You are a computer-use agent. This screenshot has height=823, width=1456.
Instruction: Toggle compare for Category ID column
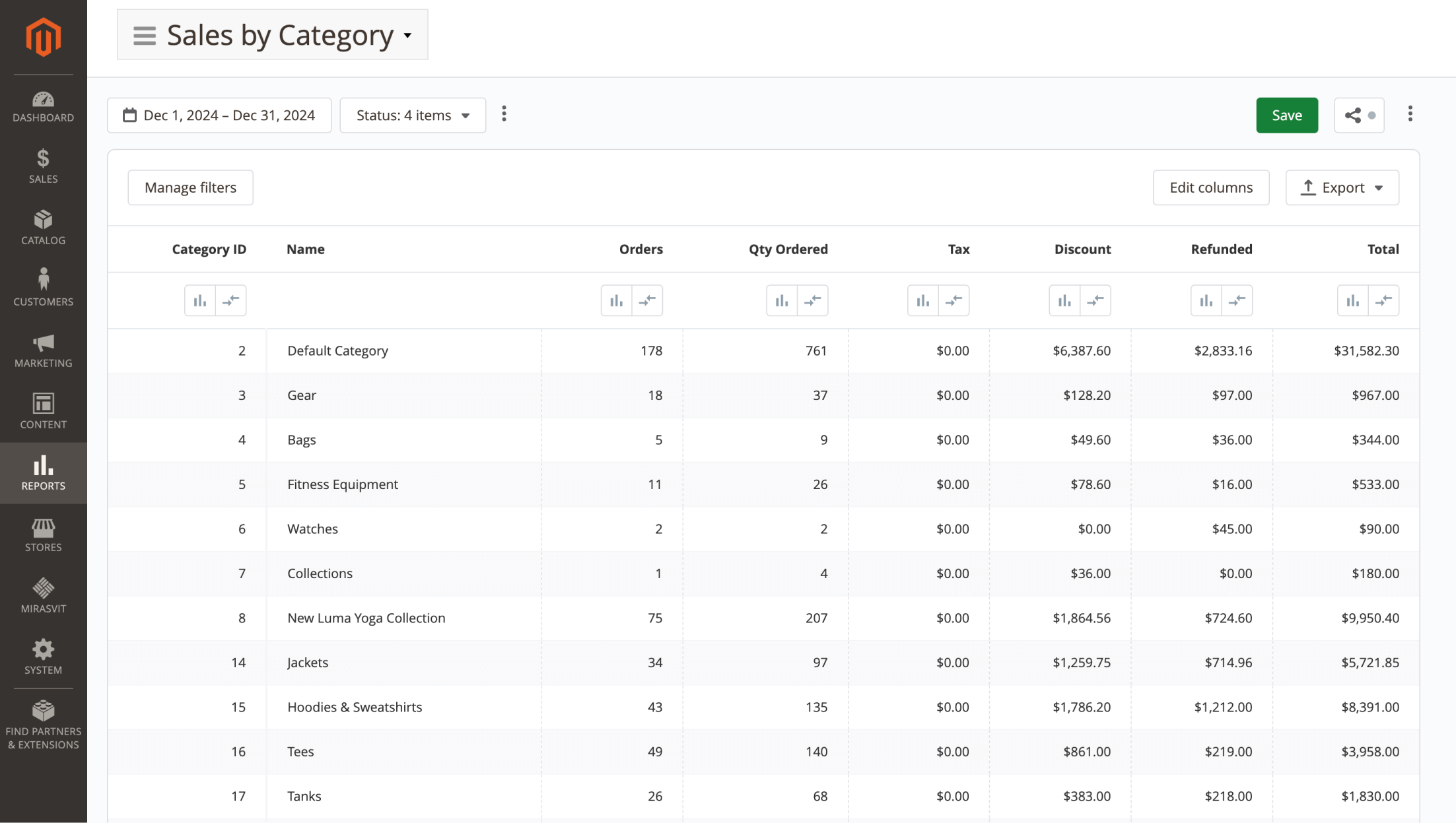230,300
